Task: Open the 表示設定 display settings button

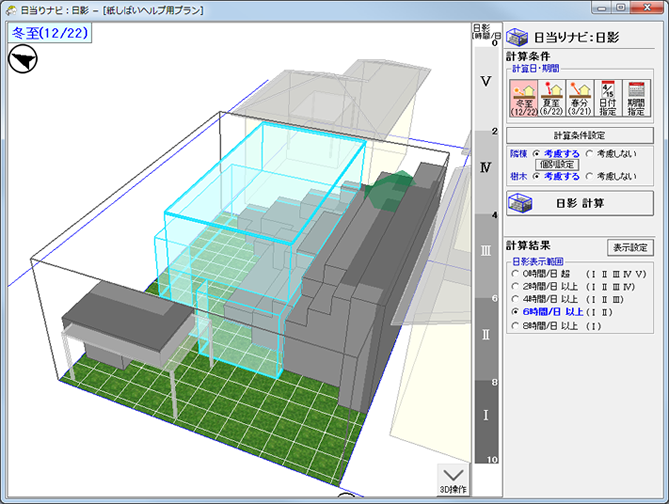Action: [630, 248]
